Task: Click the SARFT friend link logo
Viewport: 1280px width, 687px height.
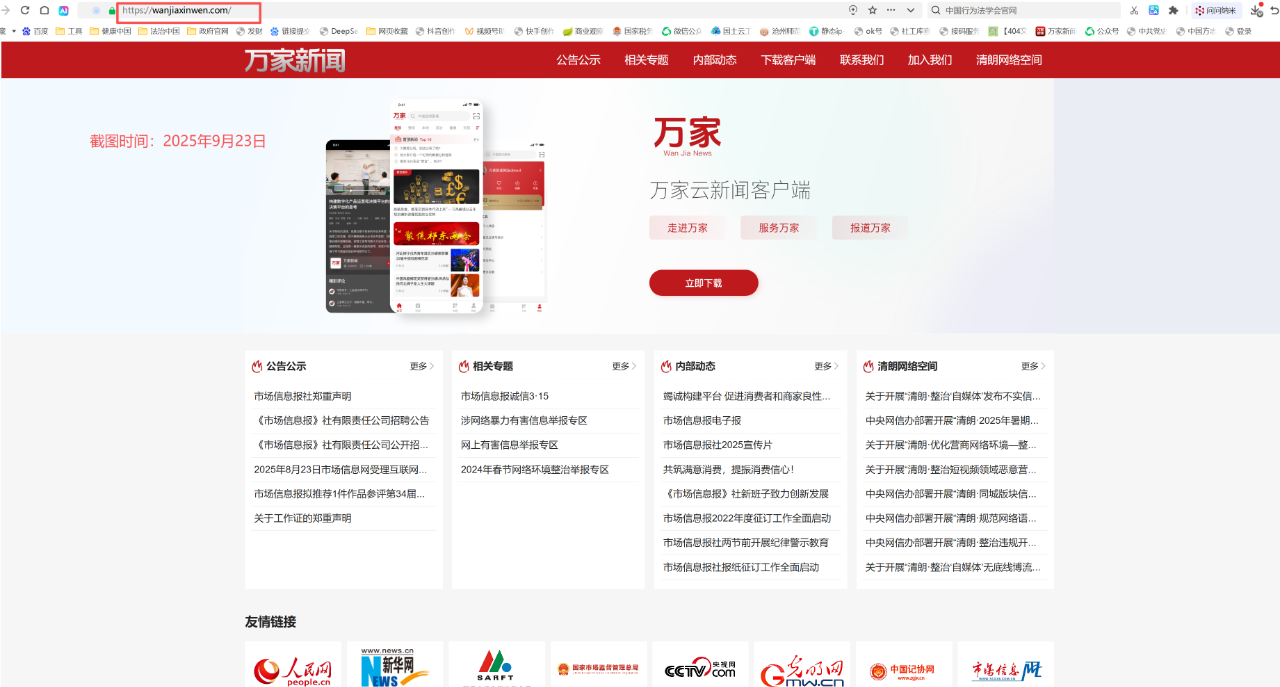Action: tap(497, 666)
